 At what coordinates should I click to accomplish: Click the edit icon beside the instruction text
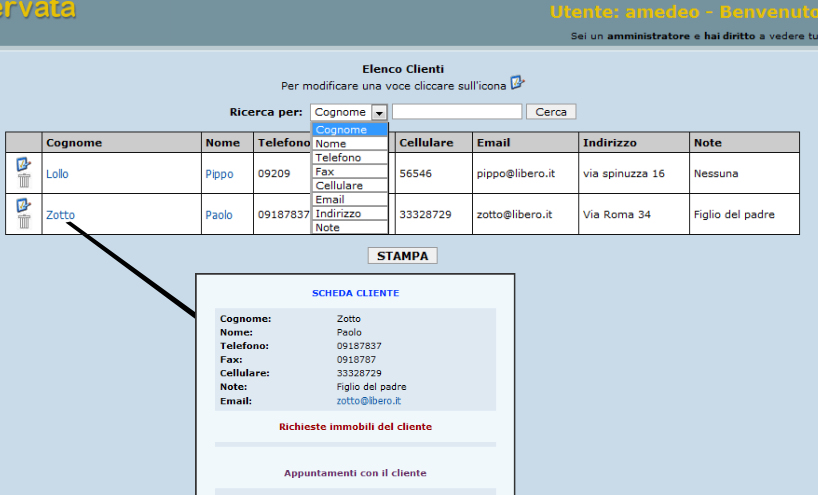[517, 83]
